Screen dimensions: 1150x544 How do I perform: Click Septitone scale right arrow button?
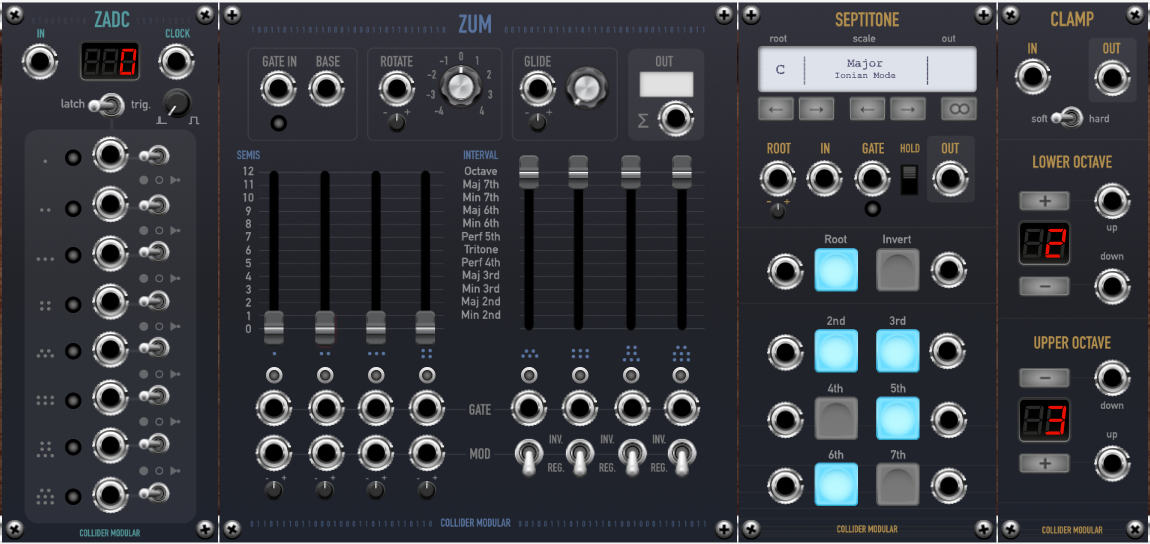point(908,109)
